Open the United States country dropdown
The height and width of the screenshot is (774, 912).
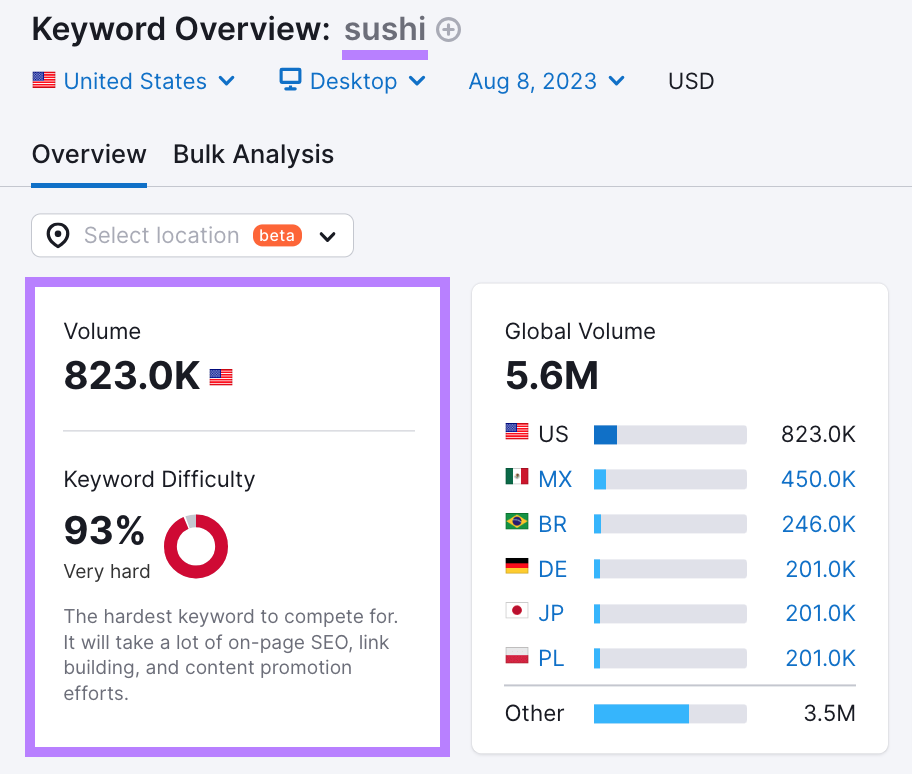[x=134, y=81]
